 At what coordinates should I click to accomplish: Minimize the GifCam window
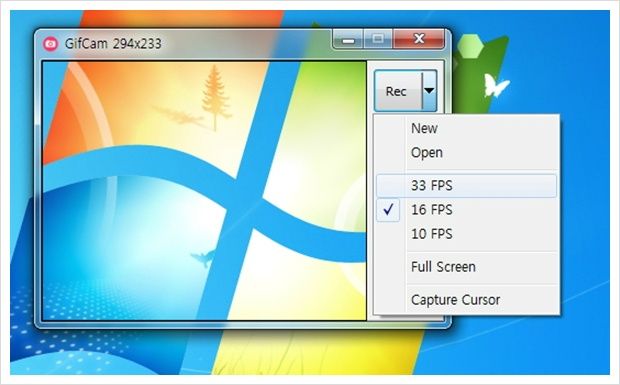pos(348,39)
